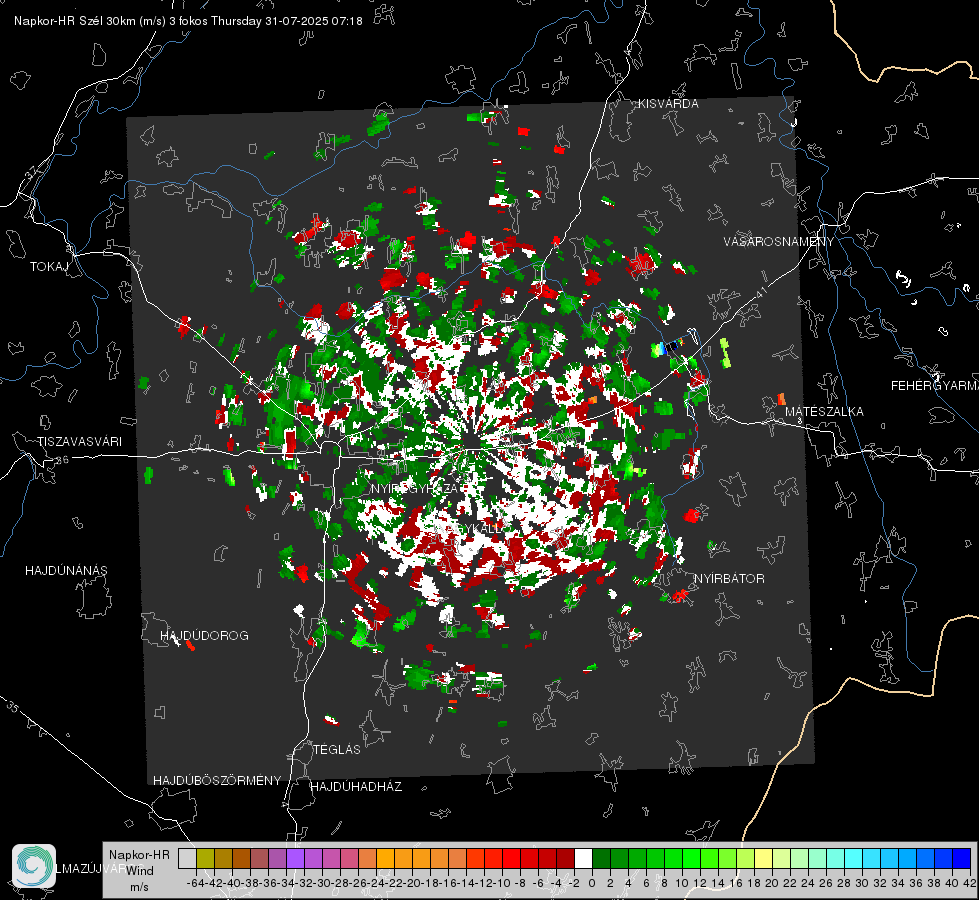
Task: Click the TOKAJ town label
Action: coord(49,267)
